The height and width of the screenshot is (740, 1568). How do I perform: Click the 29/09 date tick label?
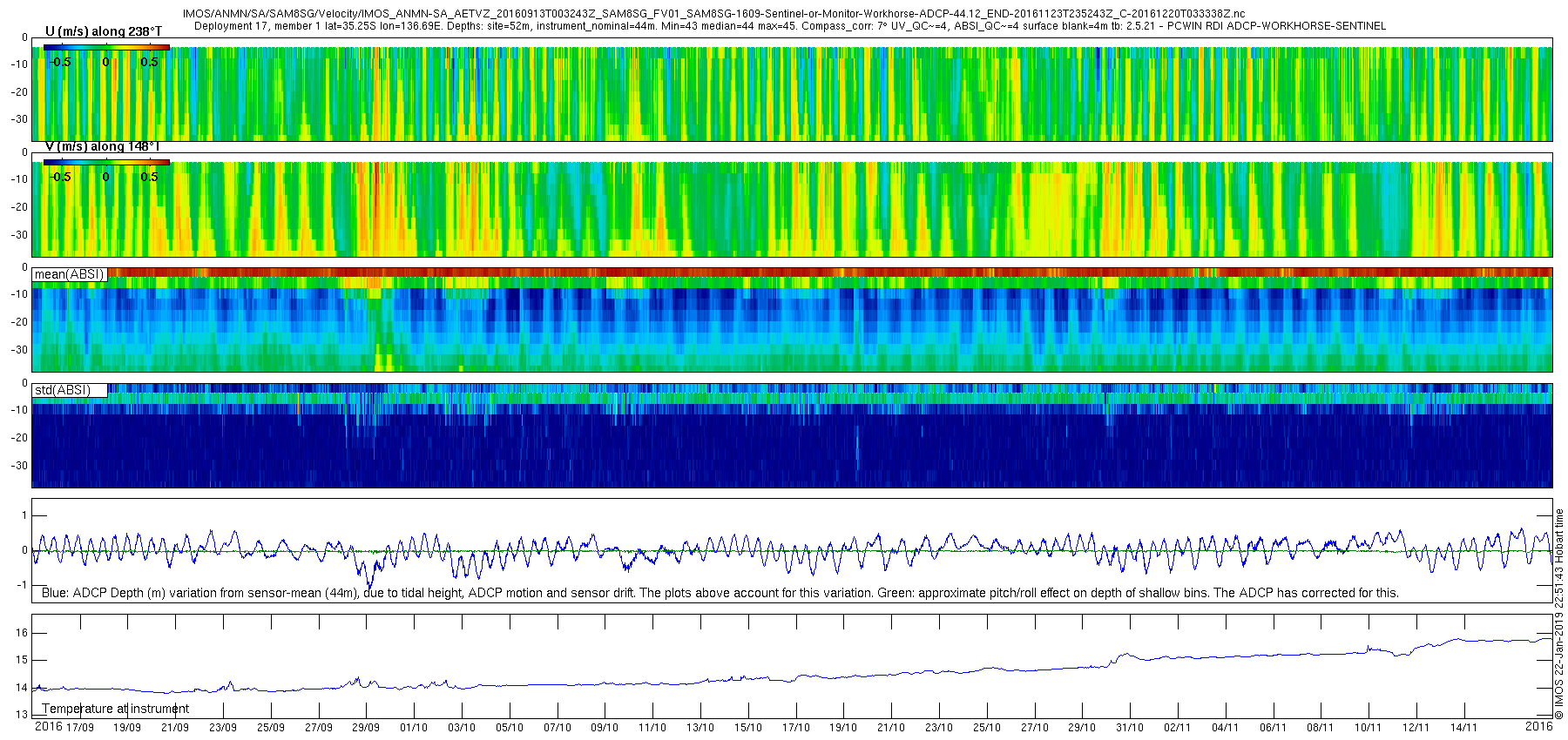366,727
